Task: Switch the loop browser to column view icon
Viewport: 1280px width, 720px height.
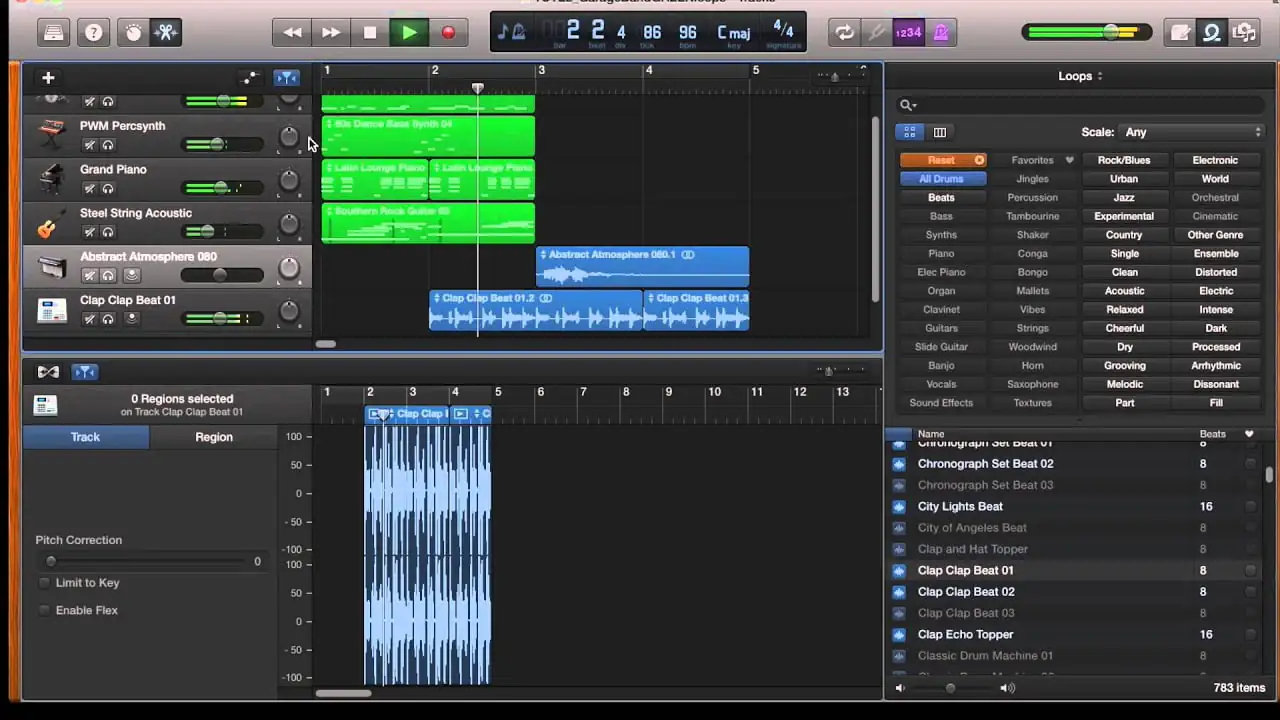Action: [x=939, y=131]
